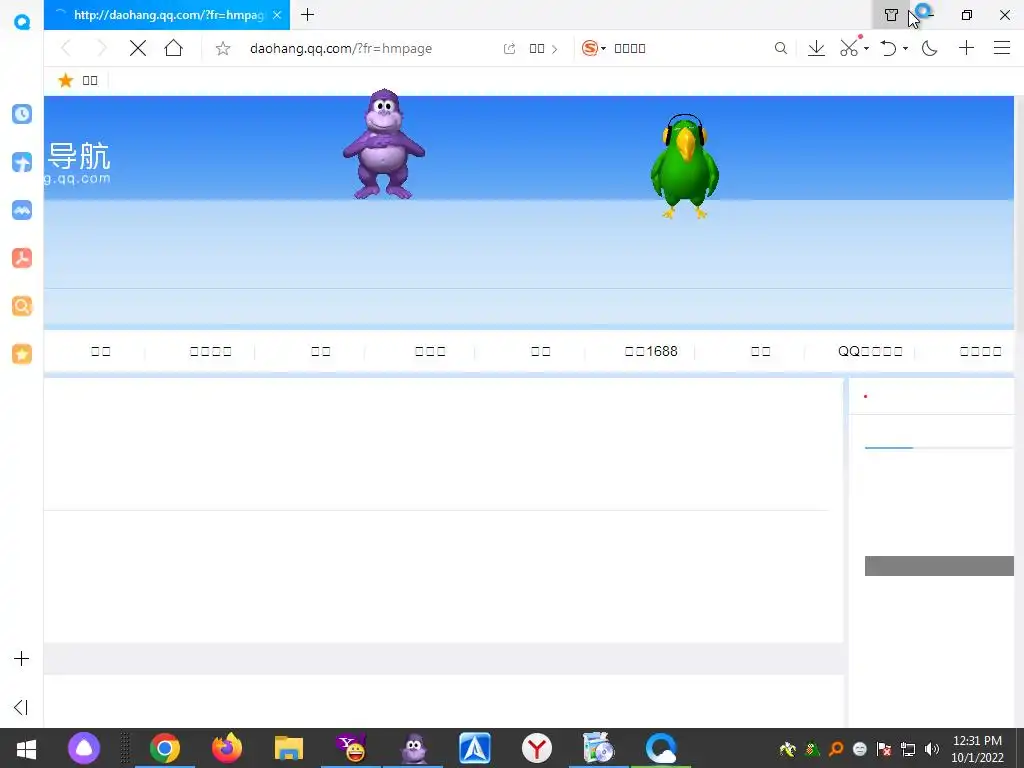1024x768 pixels.
Task: Click the green Peedy parrot character
Action: pyautogui.click(x=684, y=167)
